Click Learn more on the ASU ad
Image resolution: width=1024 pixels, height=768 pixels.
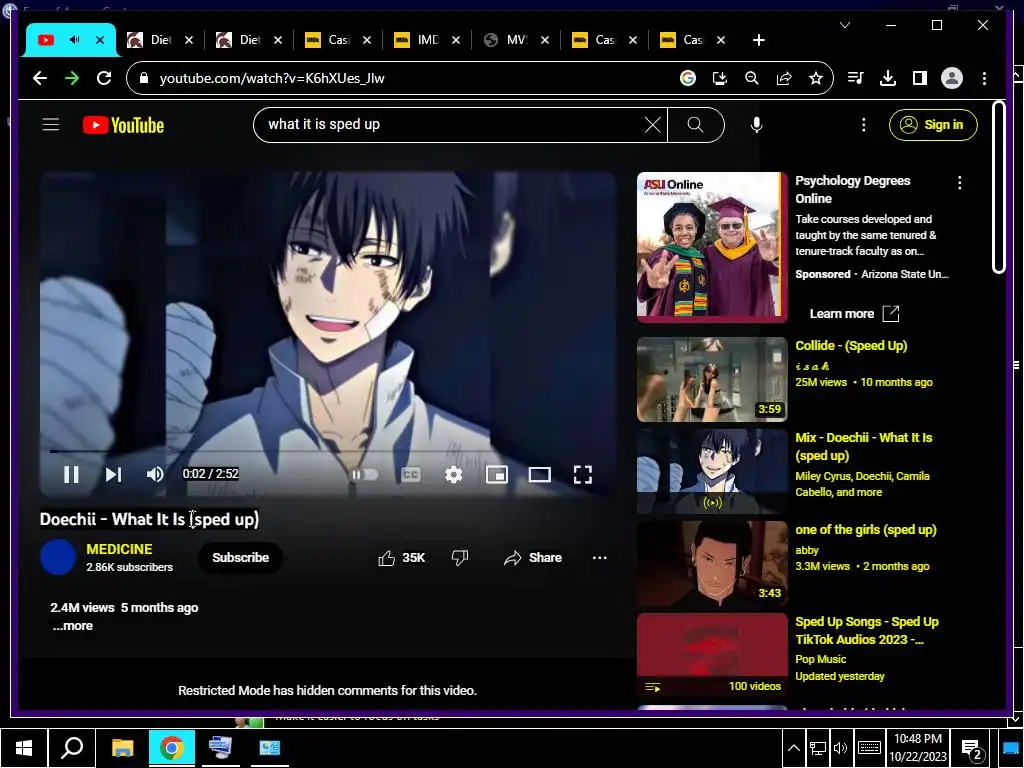pyautogui.click(x=855, y=313)
